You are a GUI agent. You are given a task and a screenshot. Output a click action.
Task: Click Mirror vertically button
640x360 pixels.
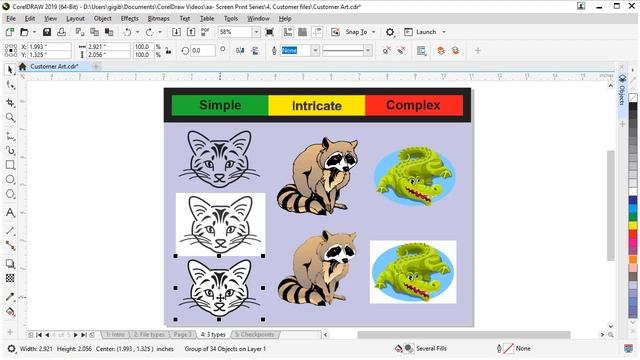tap(255, 51)
